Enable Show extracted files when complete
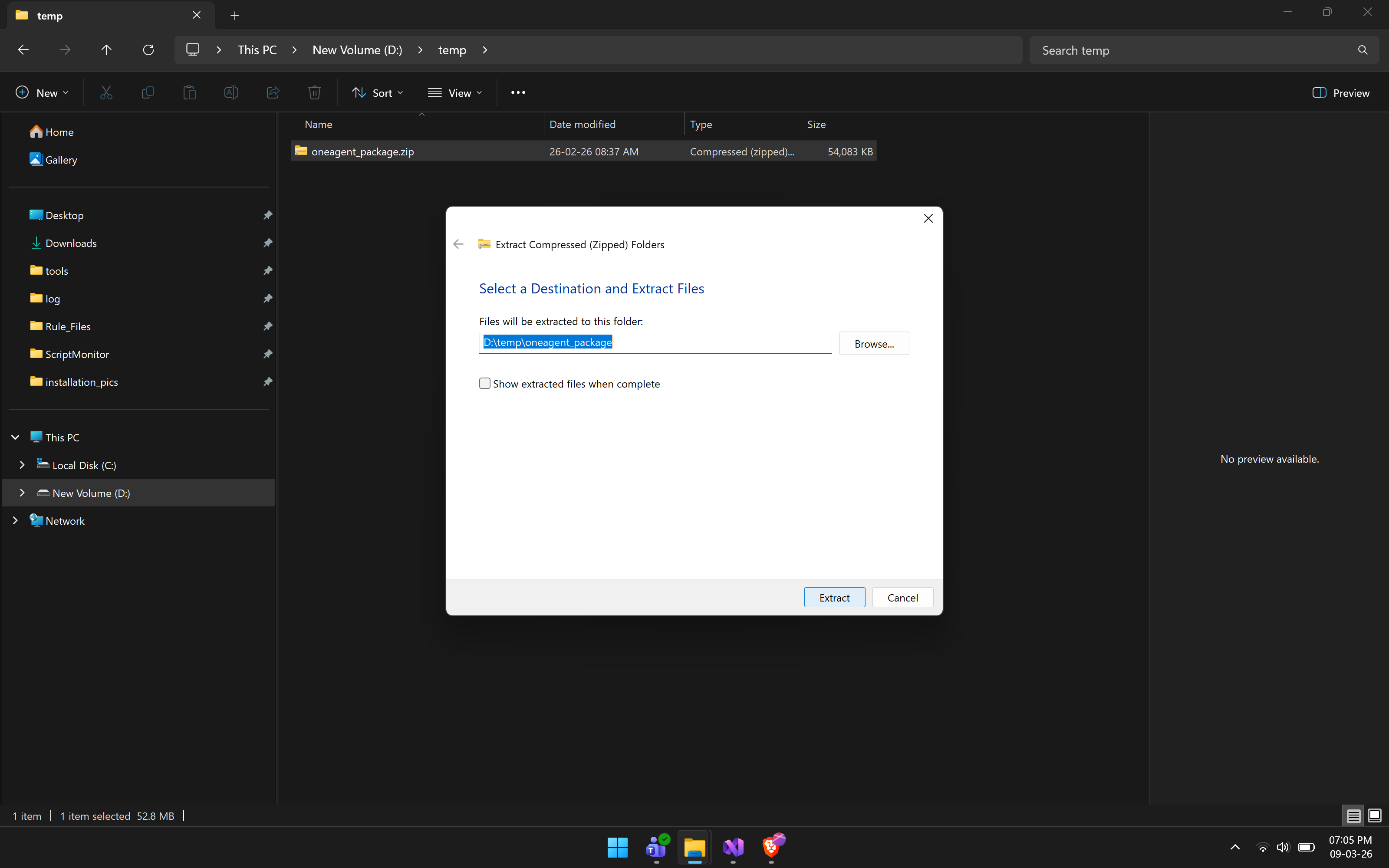 tap(485, 384)
